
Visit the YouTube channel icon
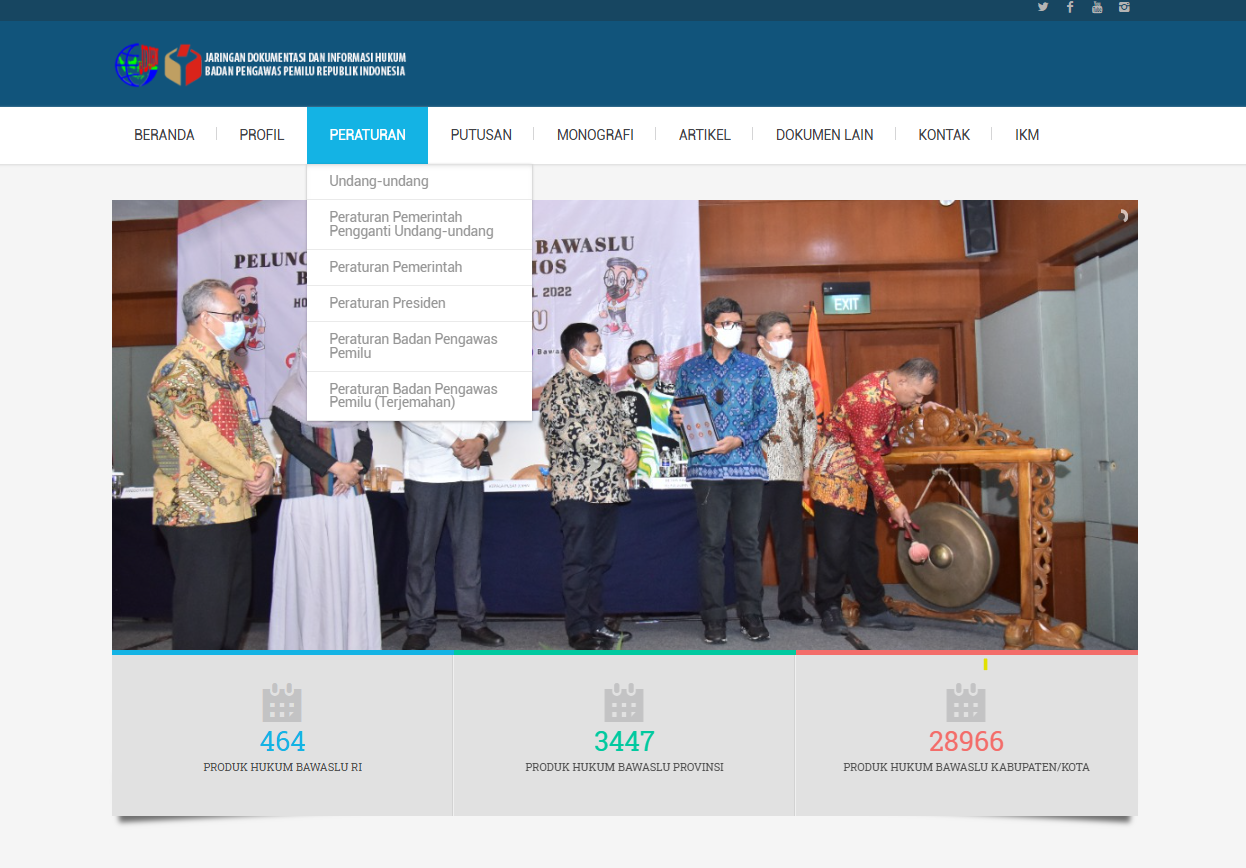click(x=1097, y=9)
